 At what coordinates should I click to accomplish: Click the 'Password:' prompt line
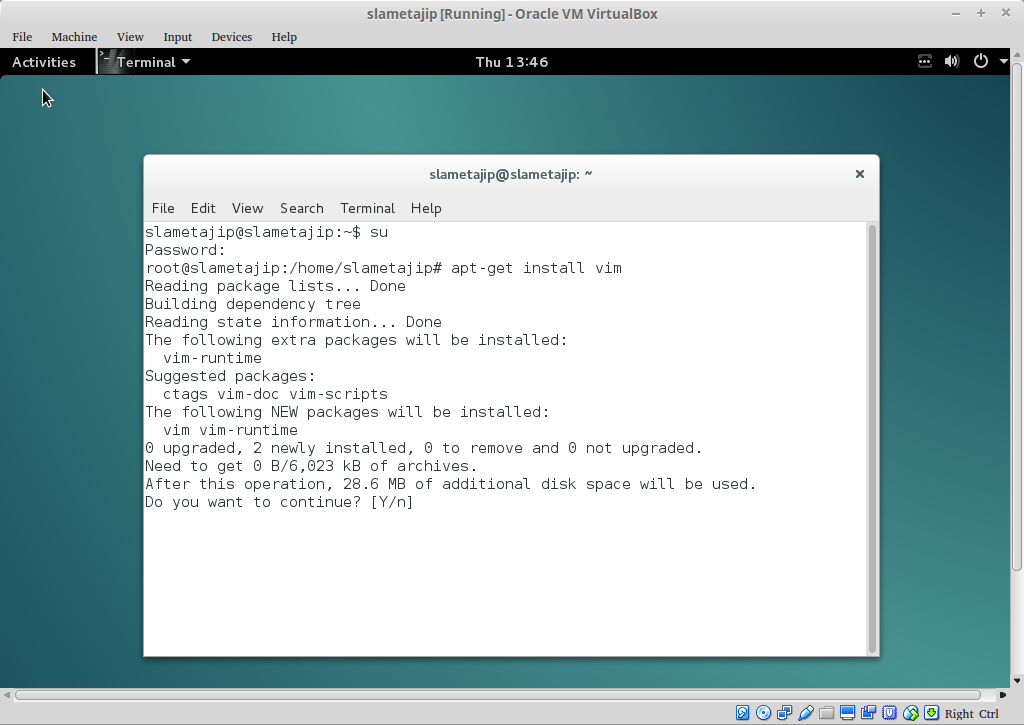185,250
